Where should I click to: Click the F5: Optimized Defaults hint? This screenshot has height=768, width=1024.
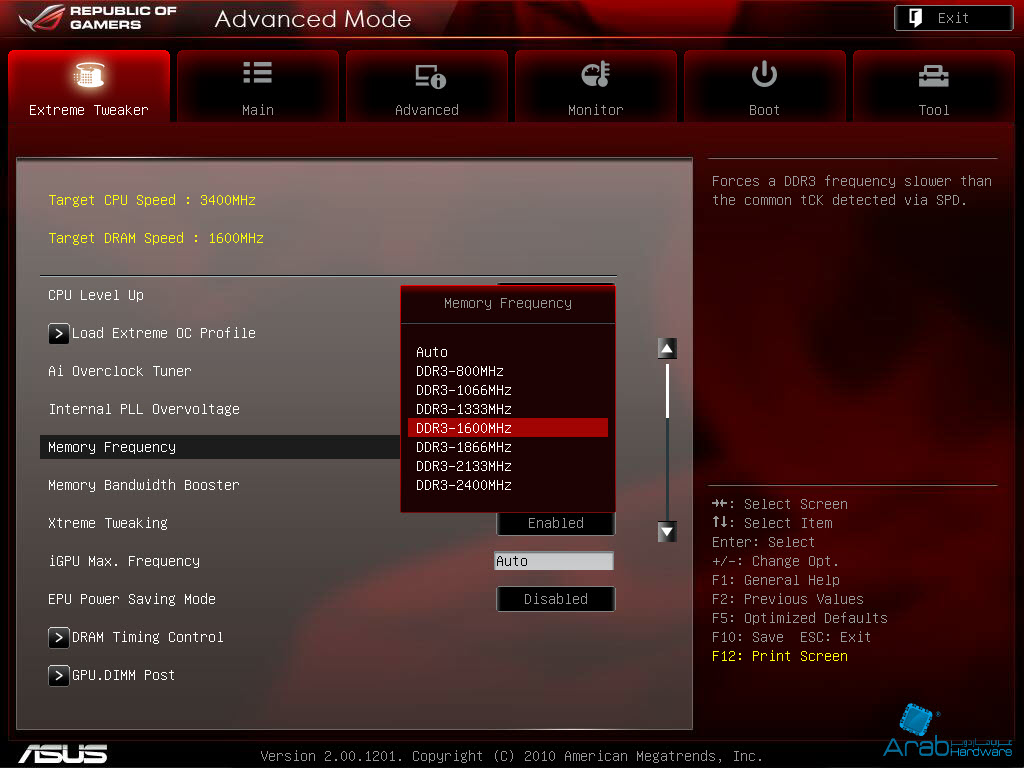[x=799, y=618]
